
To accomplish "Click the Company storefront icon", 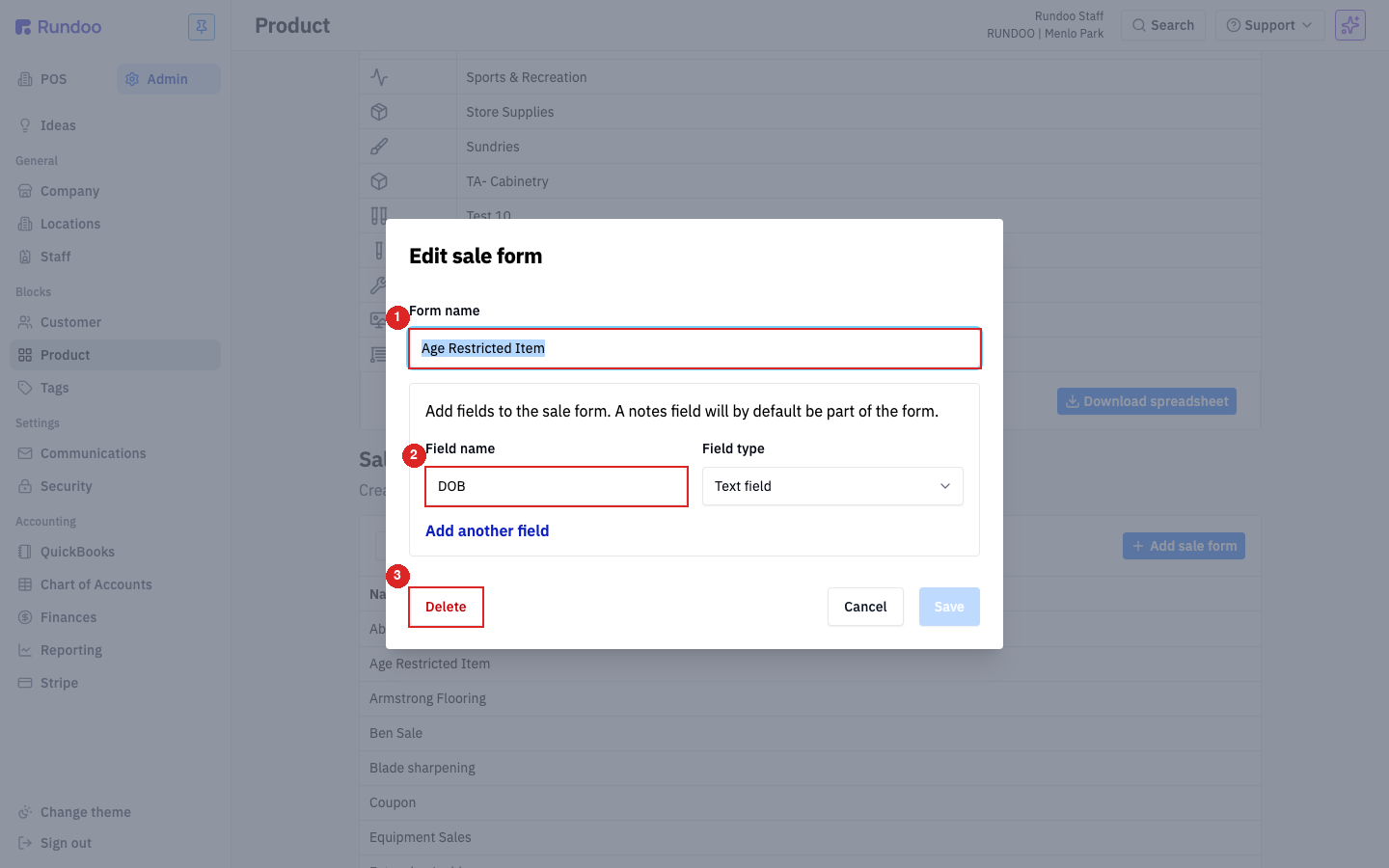I will pos(25,191).
